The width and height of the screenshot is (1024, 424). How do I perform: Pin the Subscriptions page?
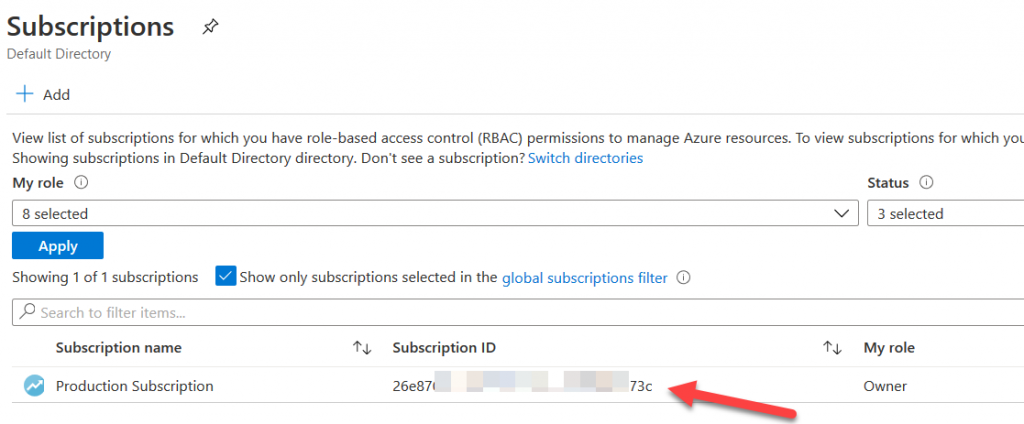tap(210, 27)
